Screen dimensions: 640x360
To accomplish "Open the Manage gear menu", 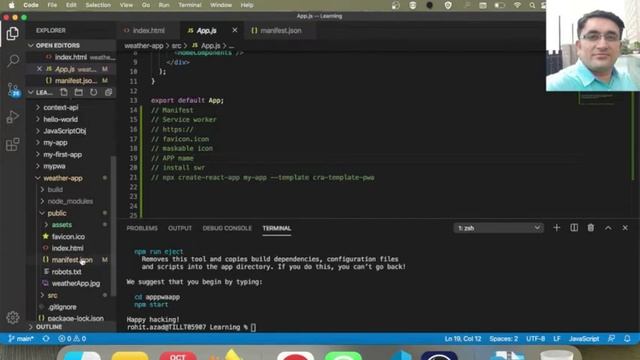I will click(x=13, y=317).
